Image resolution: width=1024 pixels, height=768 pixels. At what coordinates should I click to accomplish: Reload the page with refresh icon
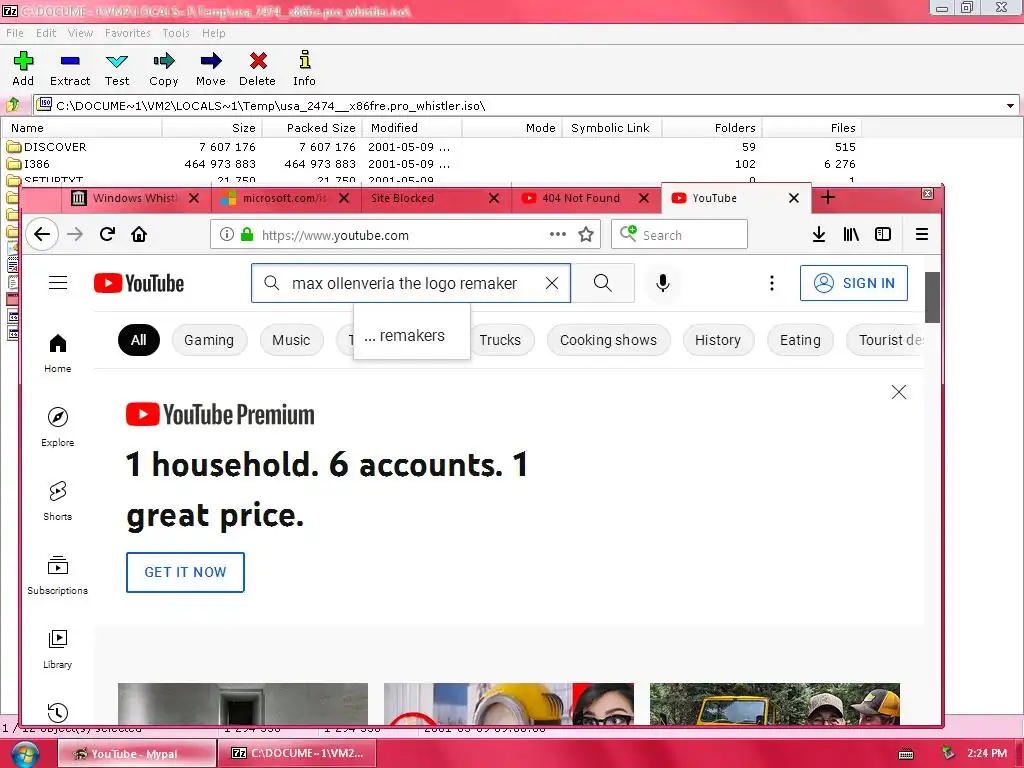(107, 234)
